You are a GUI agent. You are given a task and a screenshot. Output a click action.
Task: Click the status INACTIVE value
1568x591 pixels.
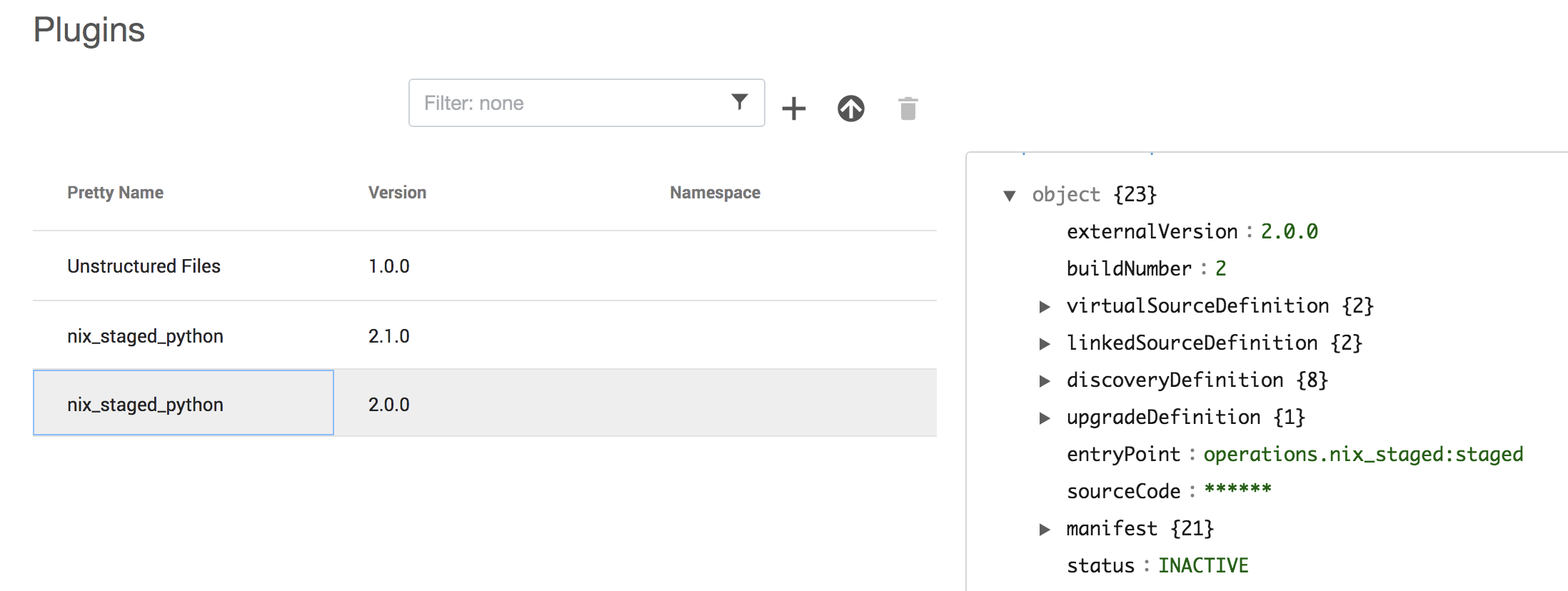click(x=1203, y=566)
